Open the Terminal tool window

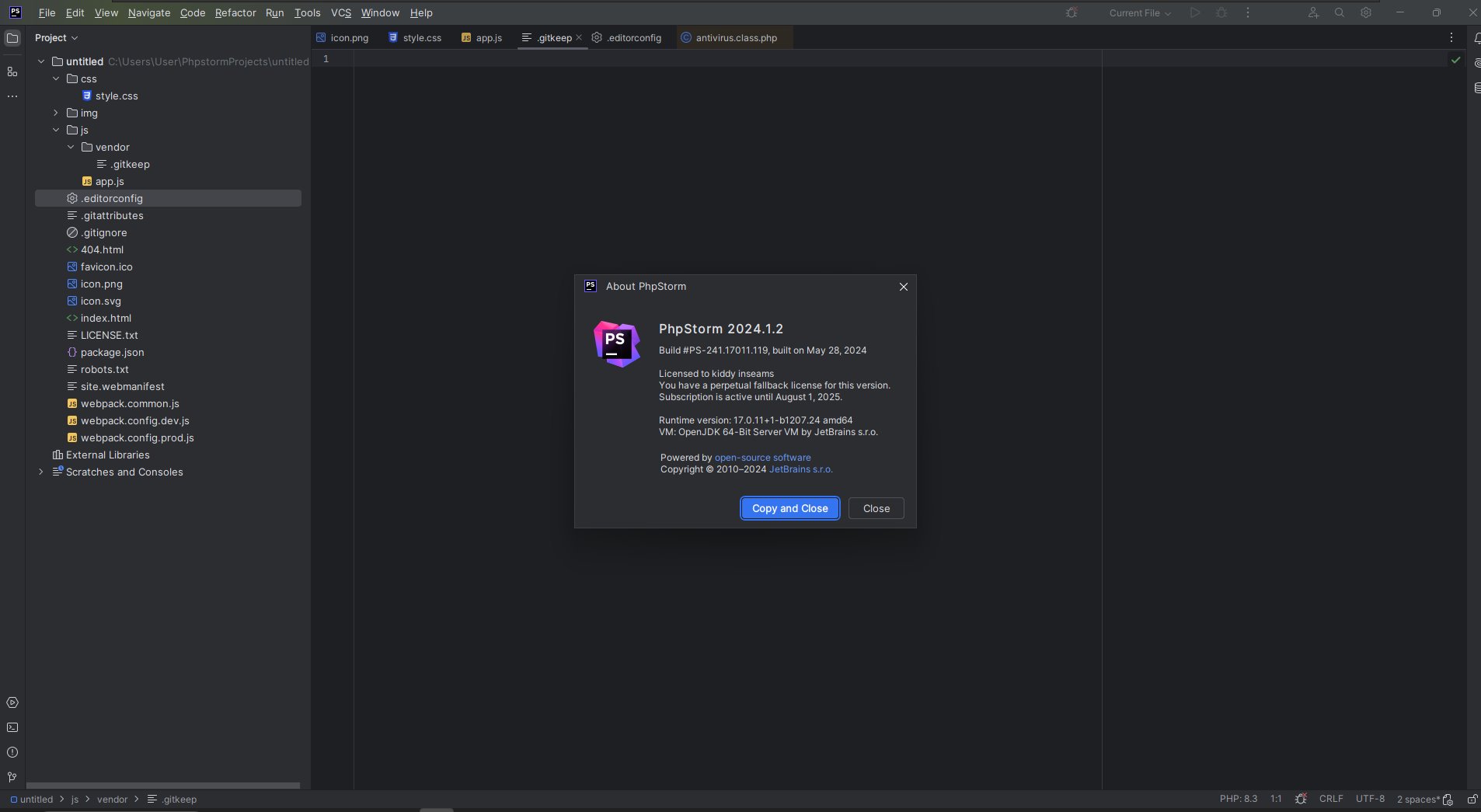tap(12, 727)
